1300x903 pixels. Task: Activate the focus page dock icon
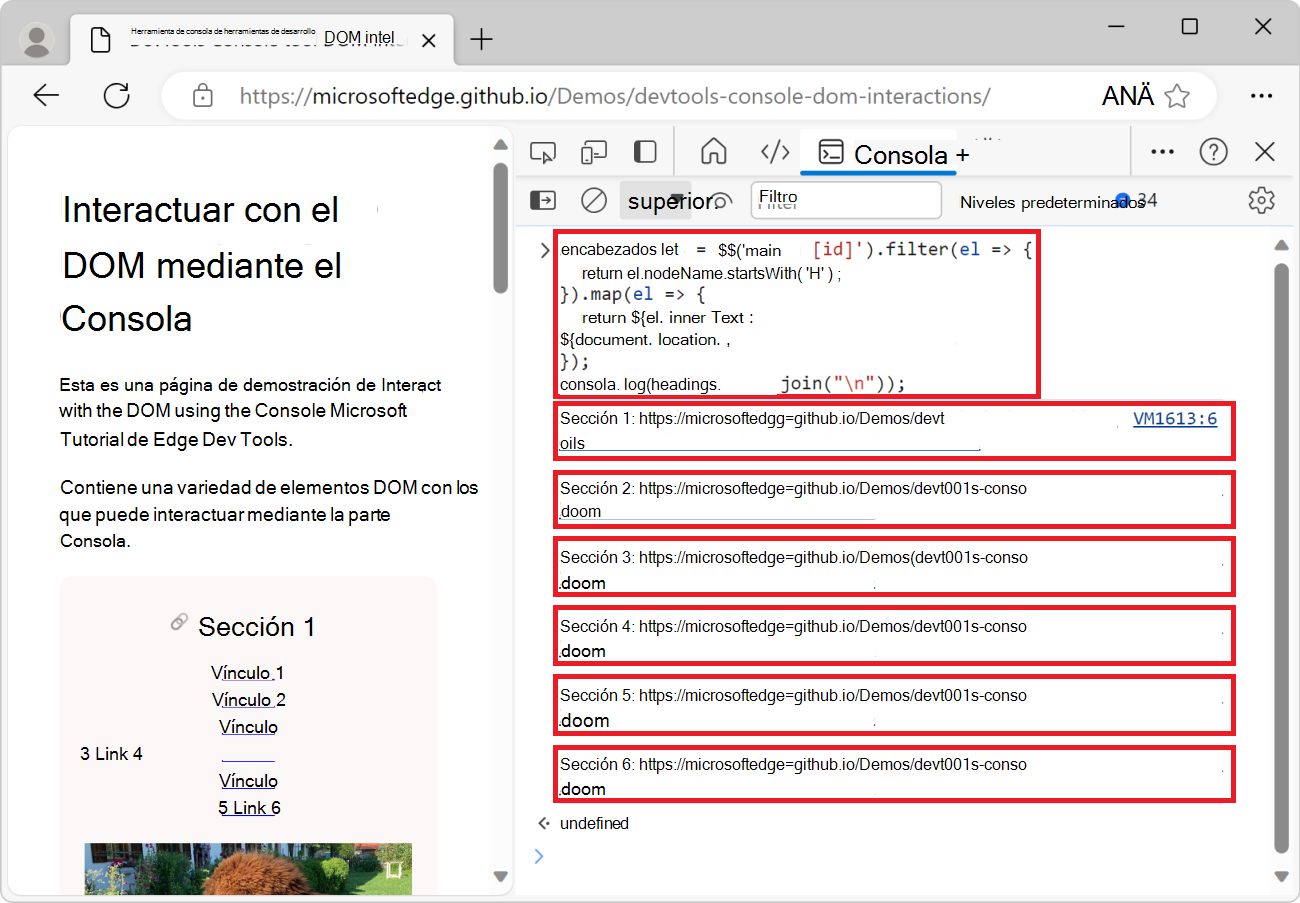tap(644, 151)
